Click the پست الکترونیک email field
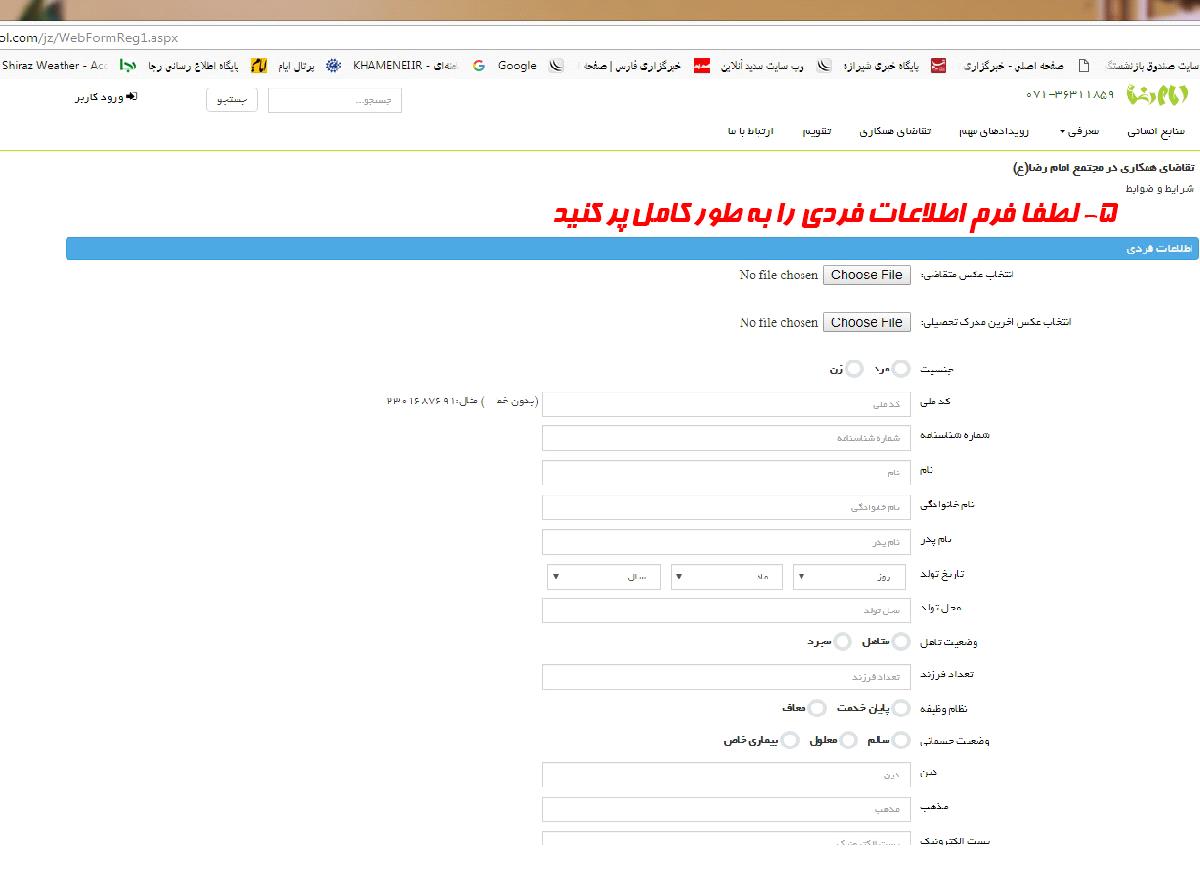This screenshot has width=1200, height=875. click(x=726, y=839)
